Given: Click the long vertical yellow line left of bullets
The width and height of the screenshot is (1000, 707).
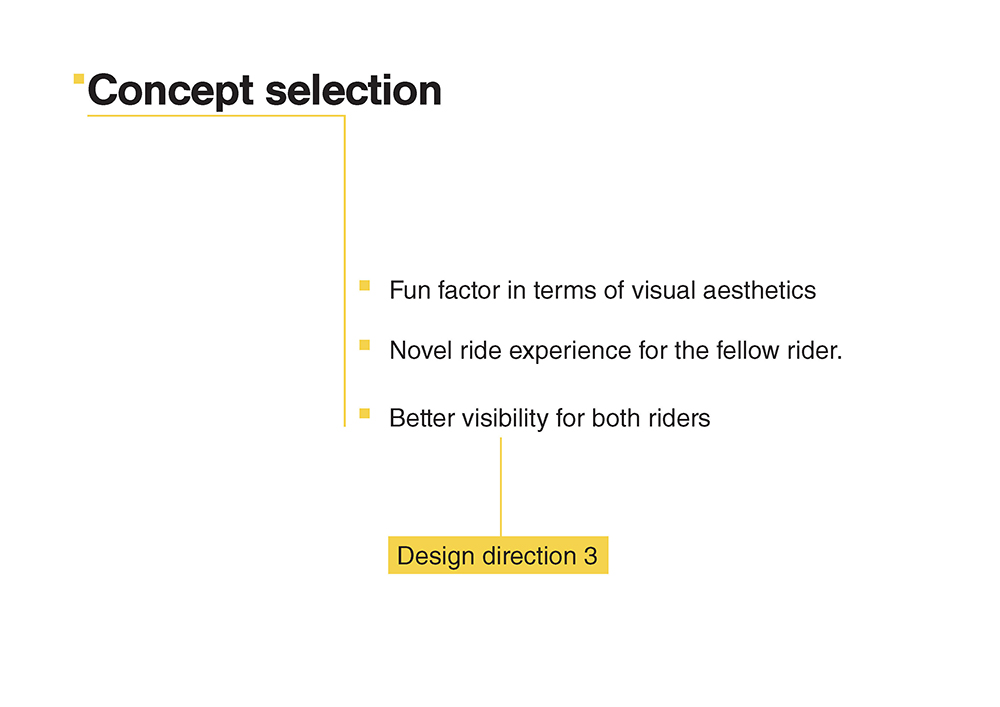Looking at the screenshot, I should click(x=344, y=270).
